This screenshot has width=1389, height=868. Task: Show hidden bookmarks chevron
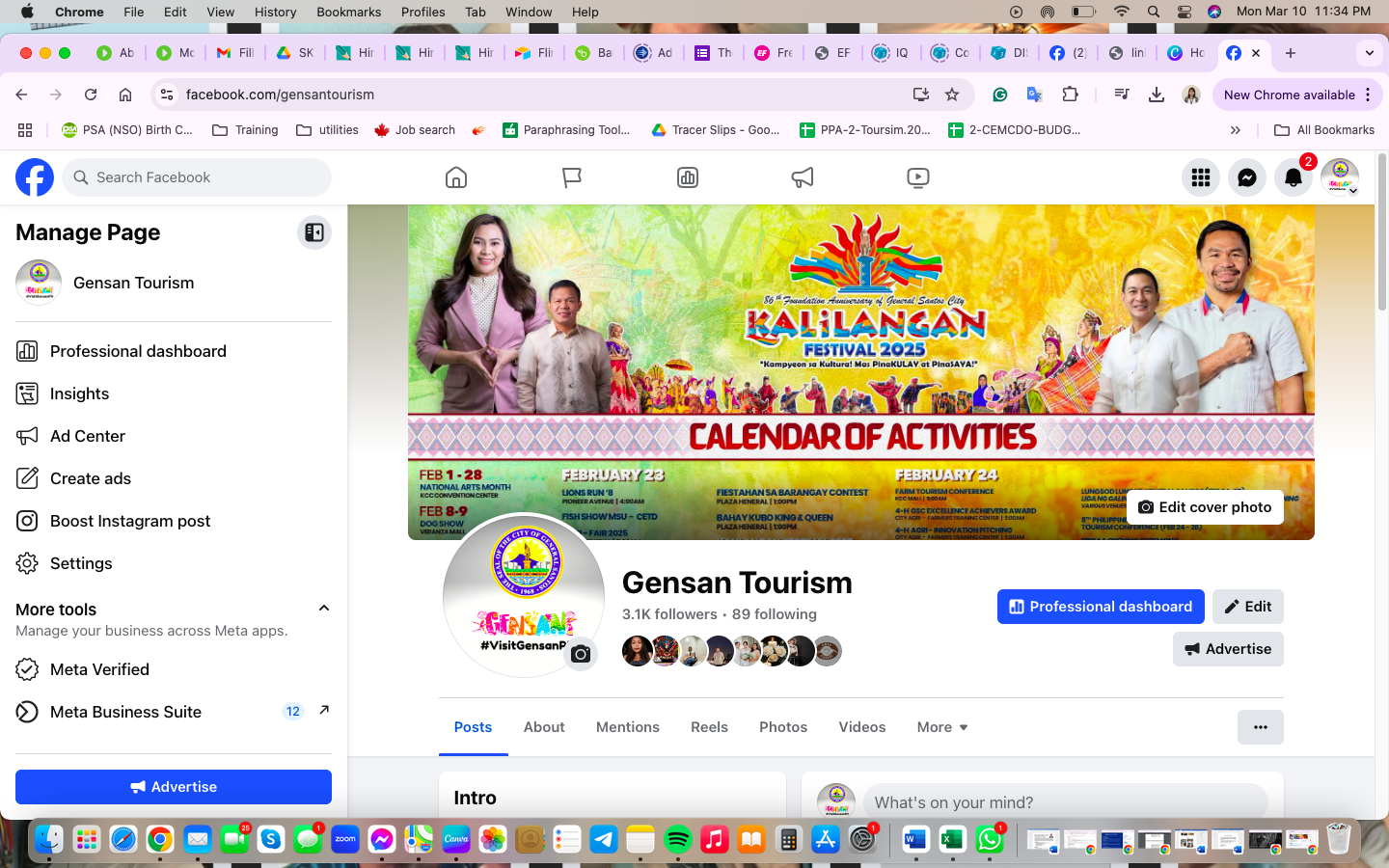[1236, 130]
